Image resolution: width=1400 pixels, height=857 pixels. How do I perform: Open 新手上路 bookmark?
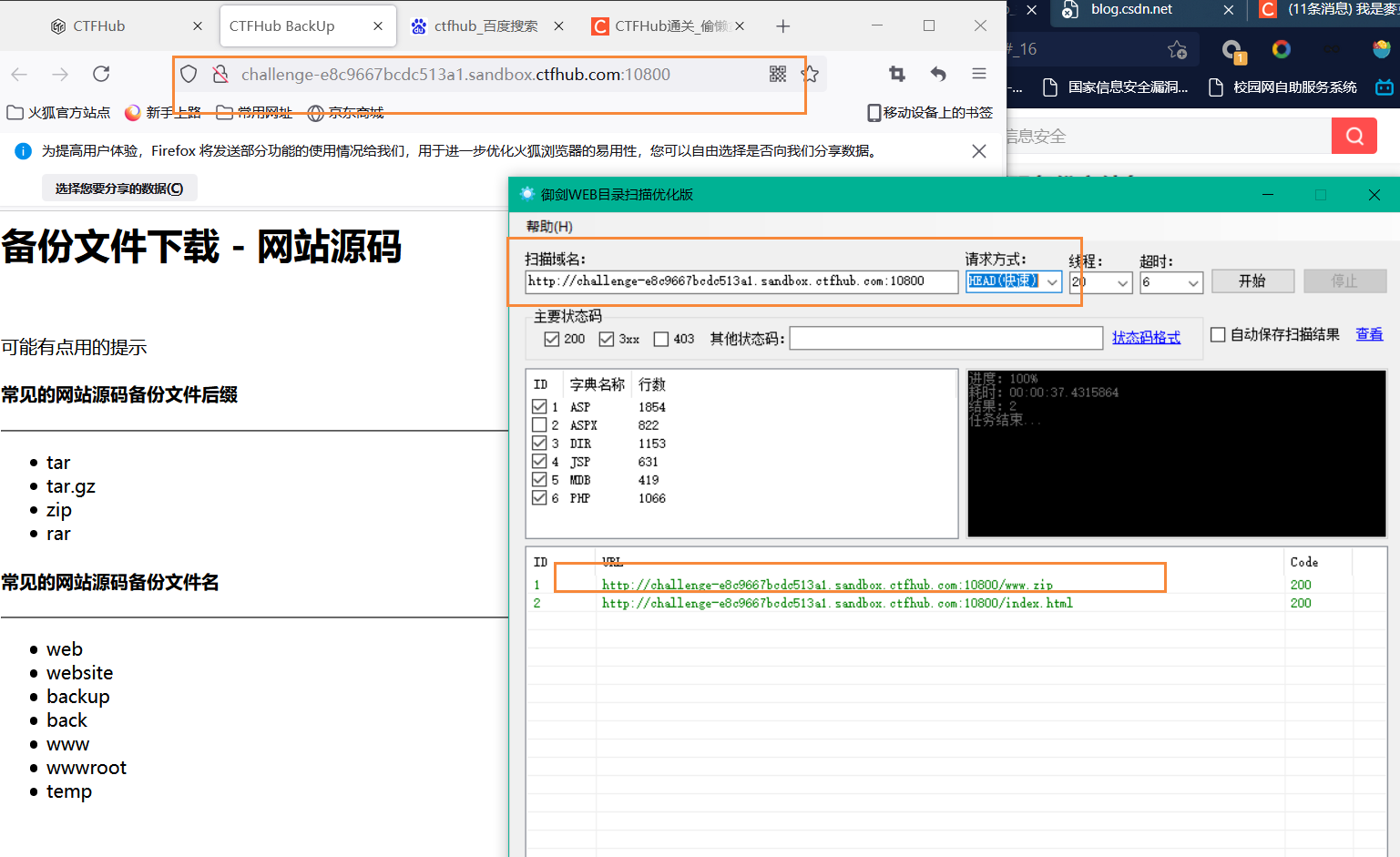[x=163, y=113]
